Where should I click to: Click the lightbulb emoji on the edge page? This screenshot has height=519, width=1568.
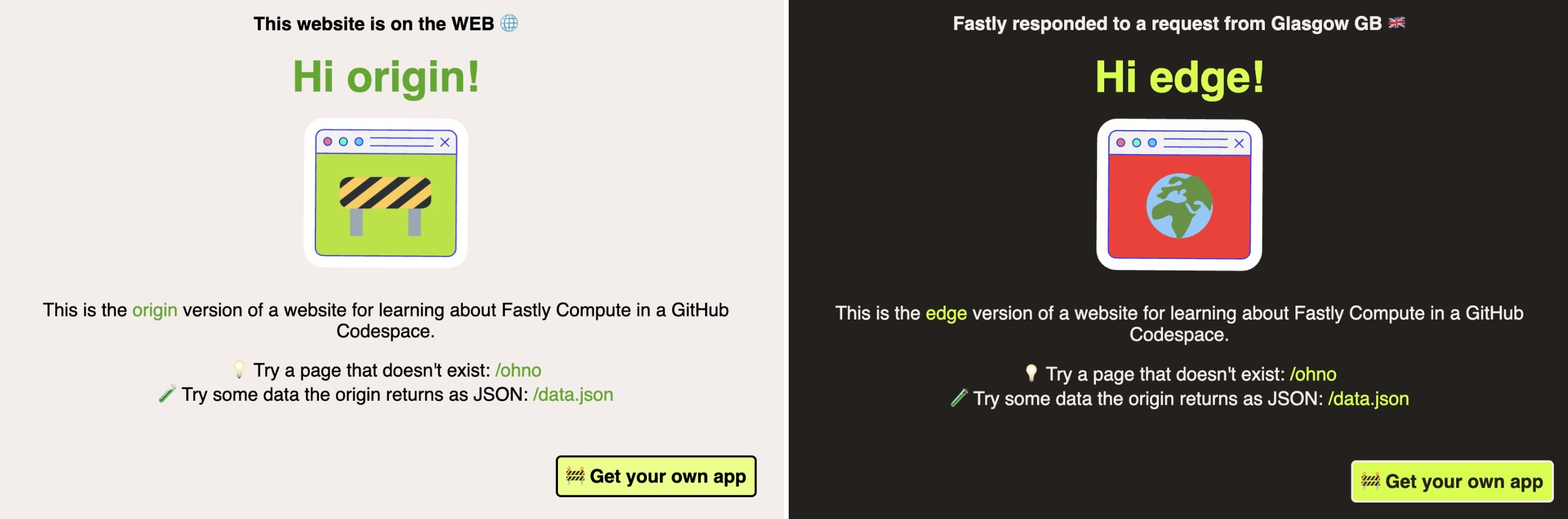tap(1031, 374)
